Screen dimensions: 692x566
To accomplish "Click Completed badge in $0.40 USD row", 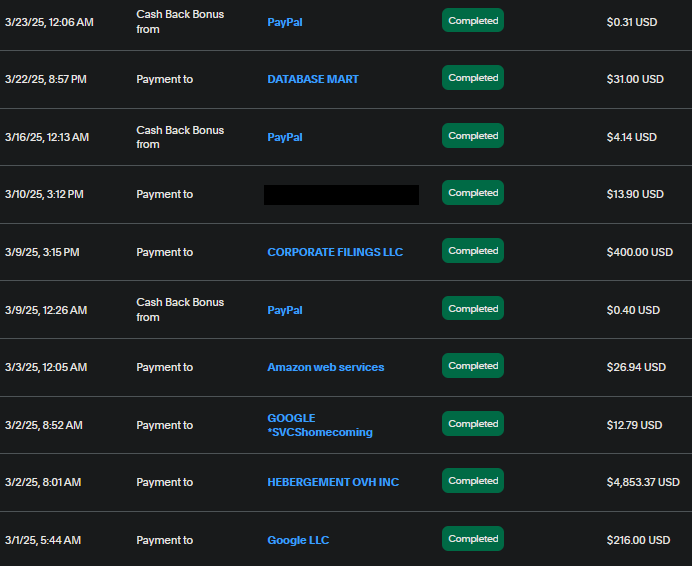I will 473,308.
